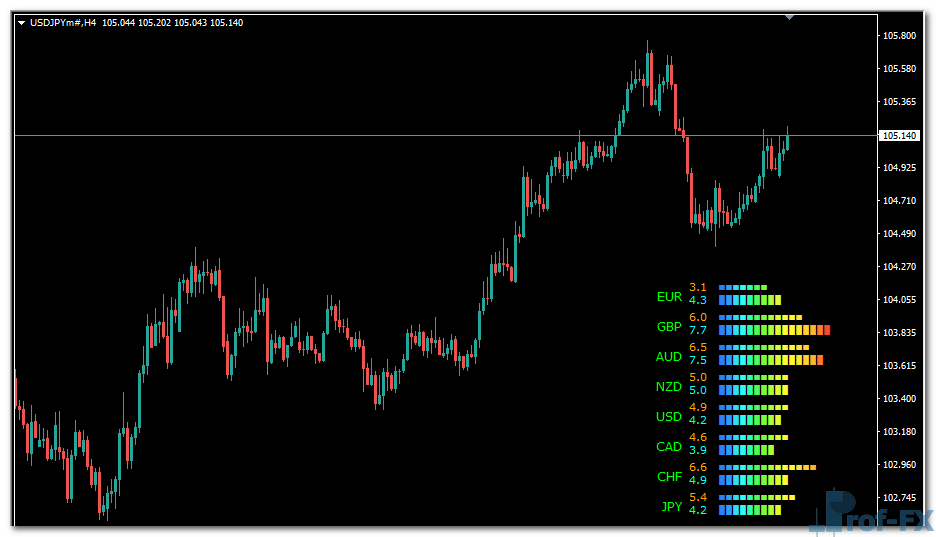
Task: Click the AUD currency label
Action: pyautogui.click(x=669, y=357)
